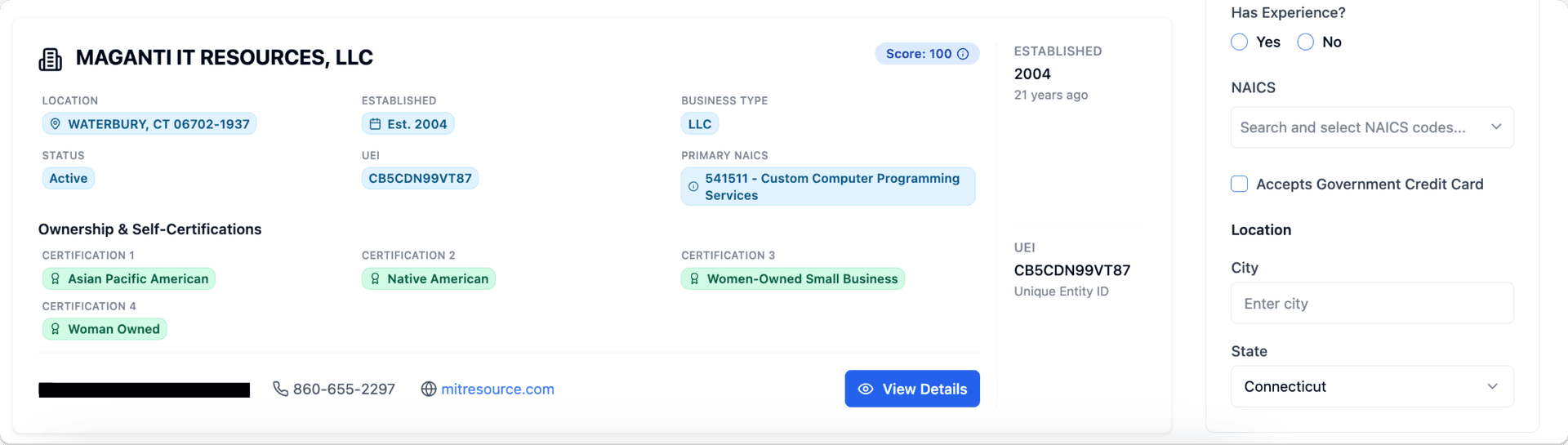Expand the State dropdown showing Connecticut
Image resolution: width=1568 pixels, height=445 pixels.
coord(1371,386)
